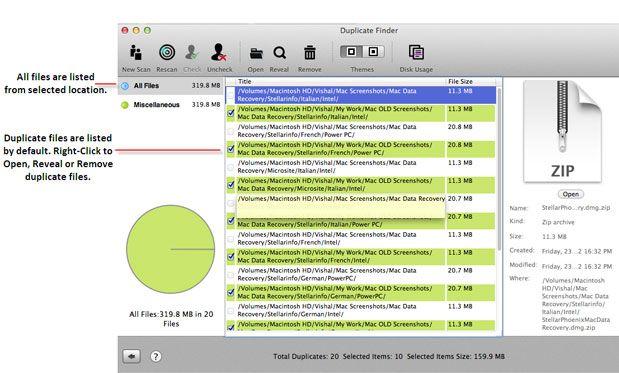Click Selected Items Size: 159.9 MB text
The width and height of the screenshot is (619, 373).
pyautogui.click(x=456, y=356)
